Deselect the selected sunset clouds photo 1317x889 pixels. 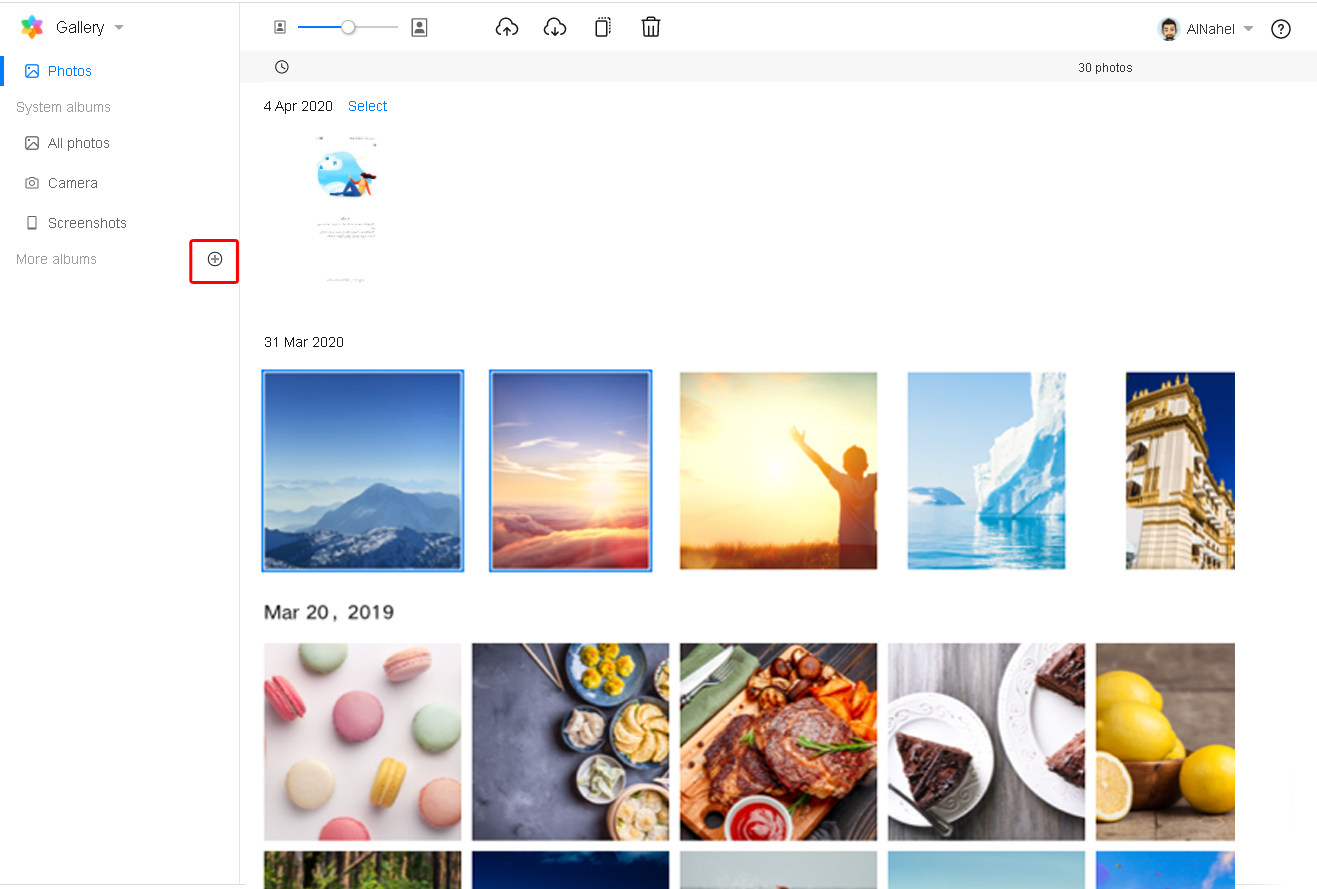pos(570,470)
